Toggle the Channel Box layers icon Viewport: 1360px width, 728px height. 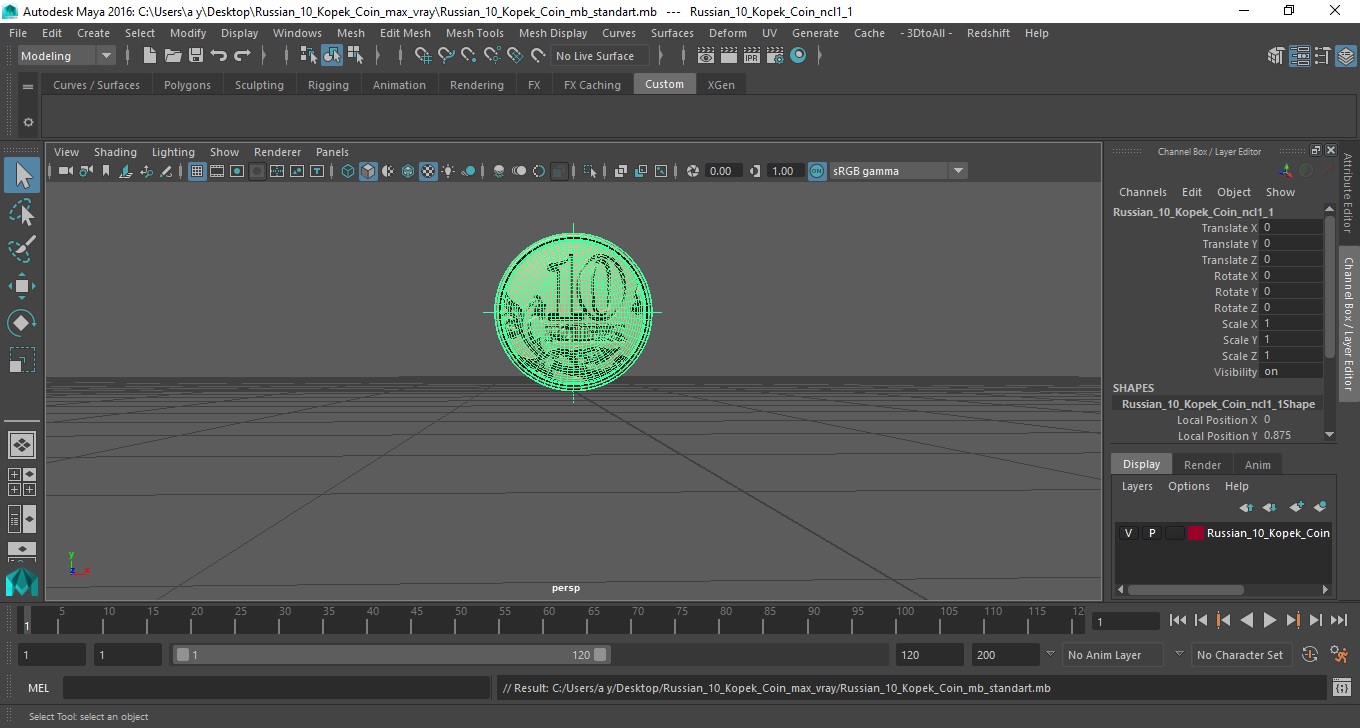pos(1346,56)
